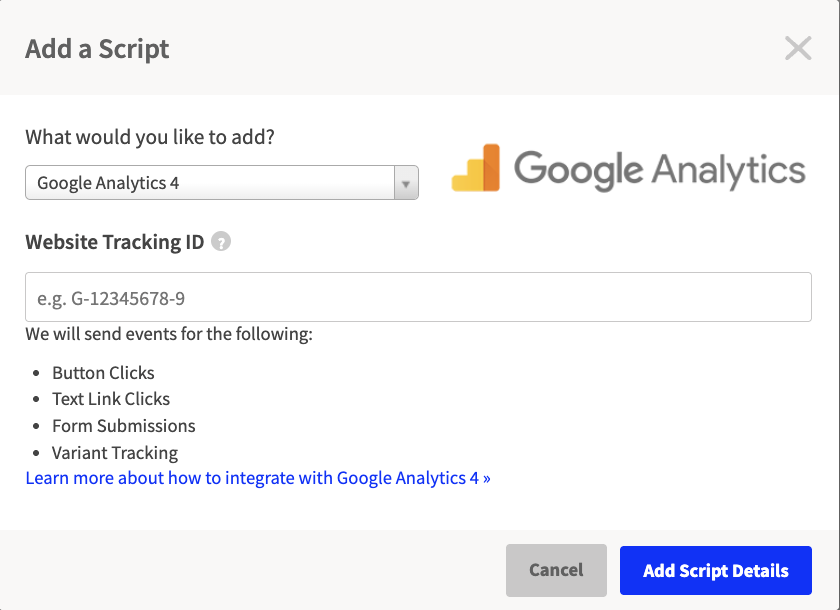The height and width of the screenshot is (610, 840).
Task: Open the Learn more about Google Analytics 4 link
Action: click(x=258, y=478)
